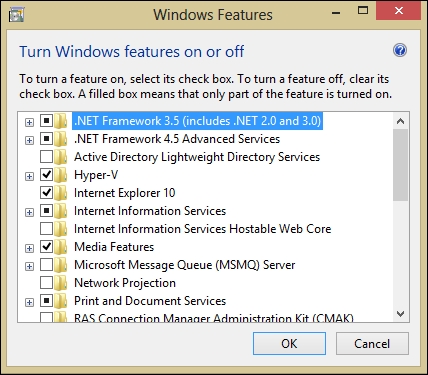Select the Hyper-V folder icon
This screenshot has width=428, height=375.
pos(61,175)
